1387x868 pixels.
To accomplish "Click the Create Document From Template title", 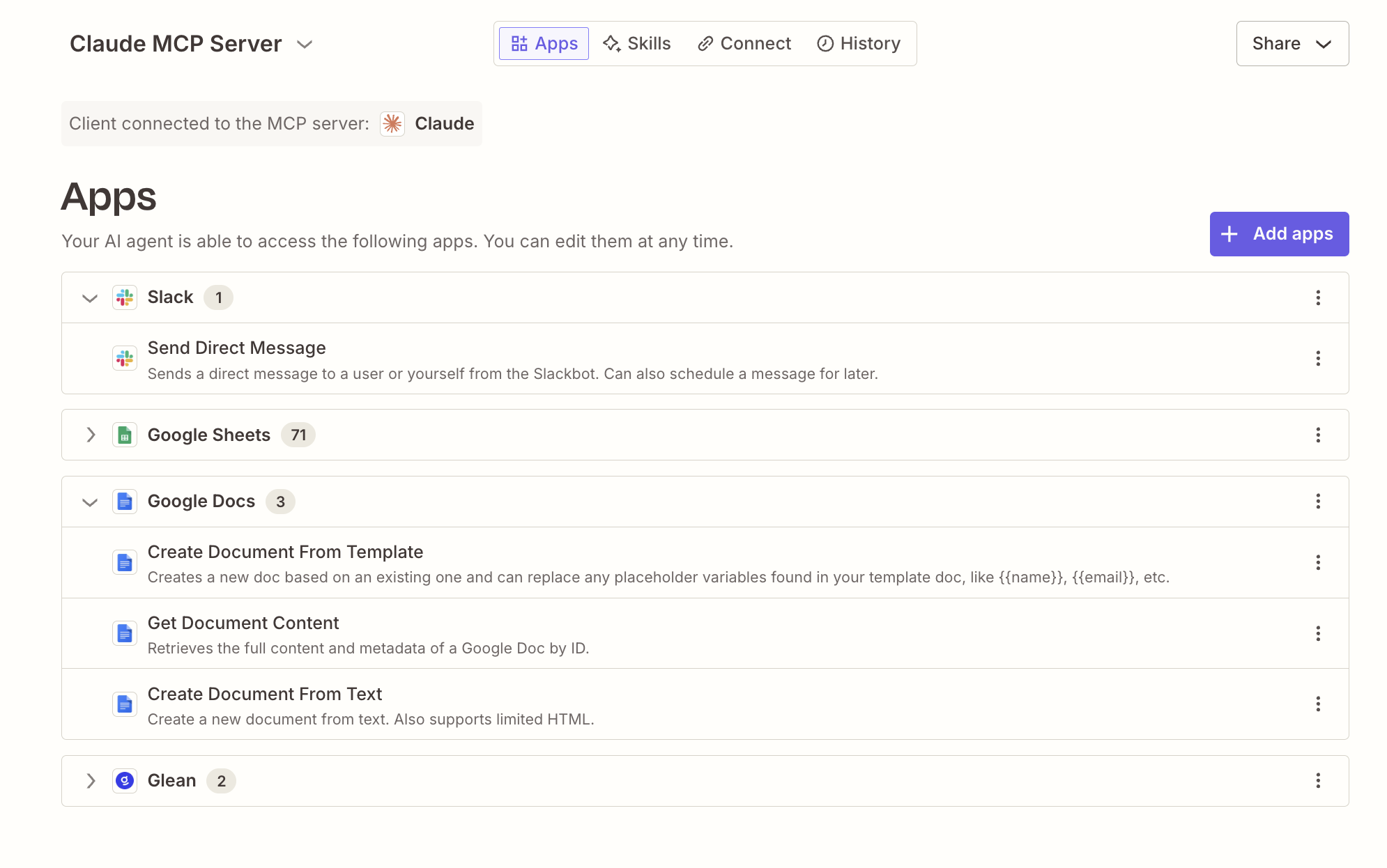I will pyautogui.click(x=285, y=552).
